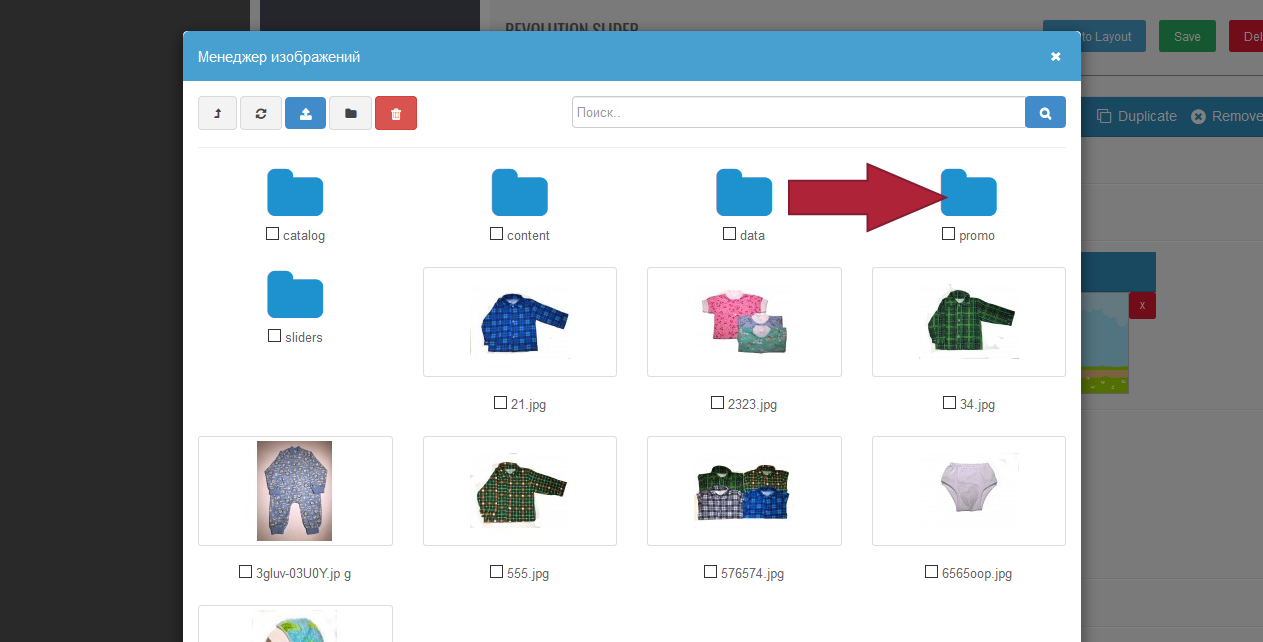The height and width of the screenshot is (642, 1263).
Task: Click the new folder icon button
Action: click(350, 113)
